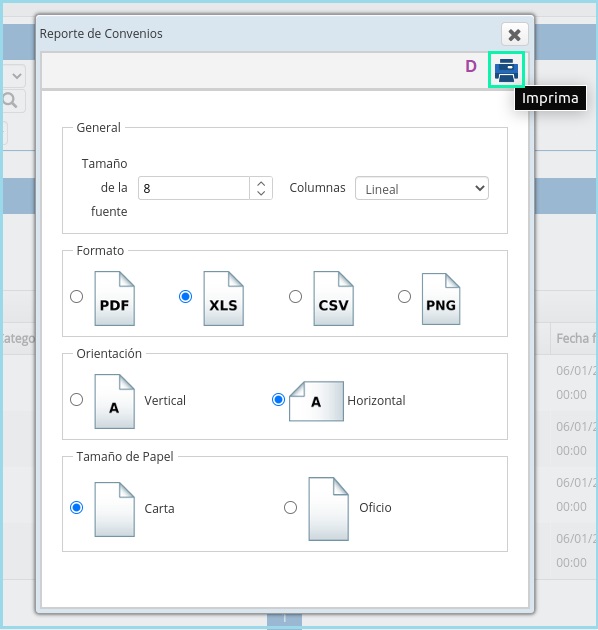The height and width of the screenshot is (630, 598).
Task: Select the CSV format radio button
Action: pyautogui.click(x=295, y=297)
